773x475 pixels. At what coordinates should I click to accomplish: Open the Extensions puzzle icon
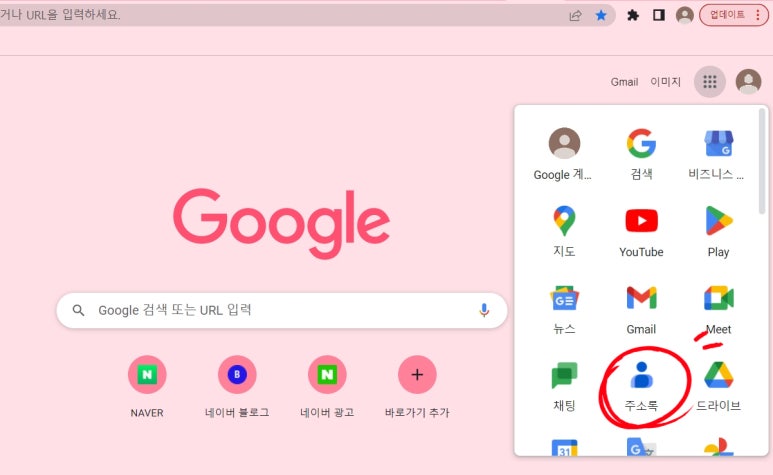(632, 15)
